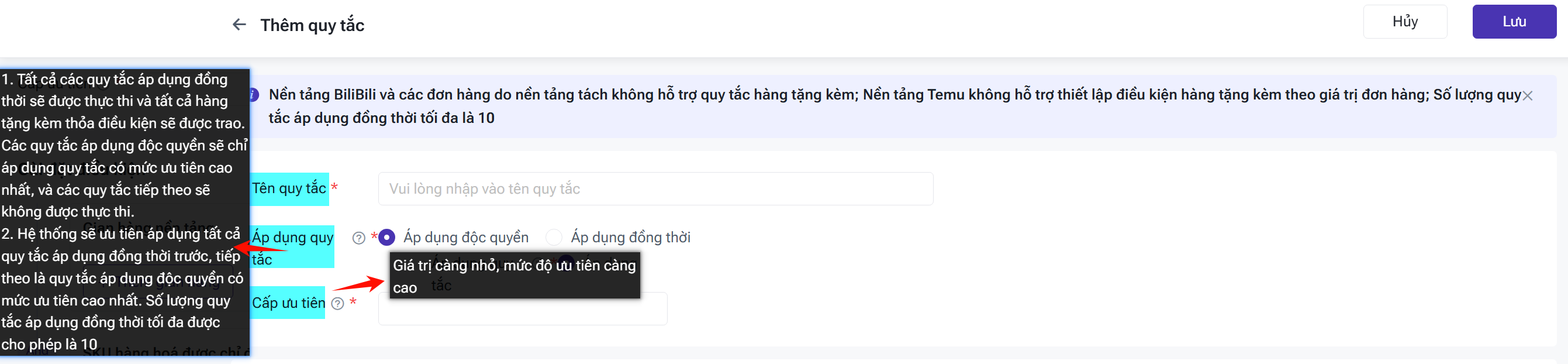
Task: Click the highlighted Tên quy tắc label
Action: click(x=290, y=188)
